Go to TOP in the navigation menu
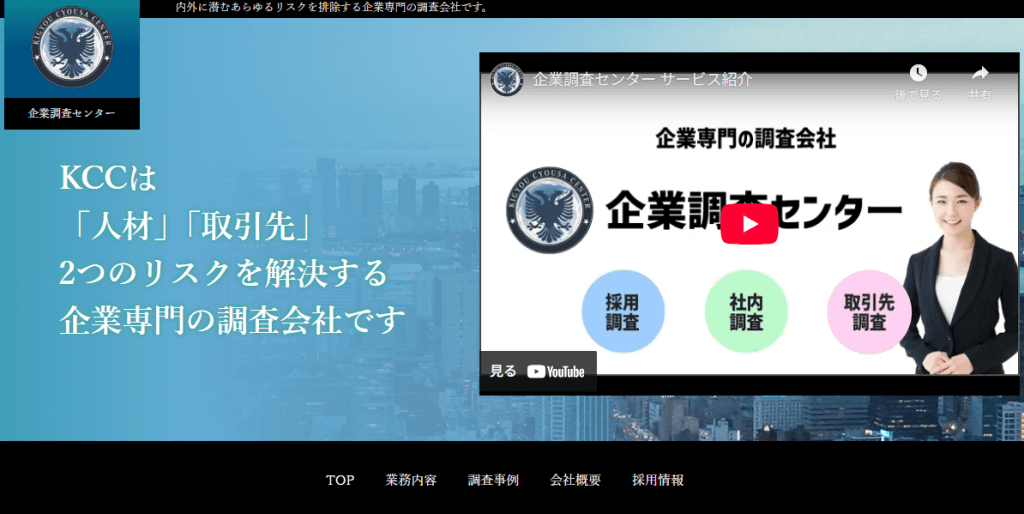This screenshot has width=1024, height=514. point(340,480)
